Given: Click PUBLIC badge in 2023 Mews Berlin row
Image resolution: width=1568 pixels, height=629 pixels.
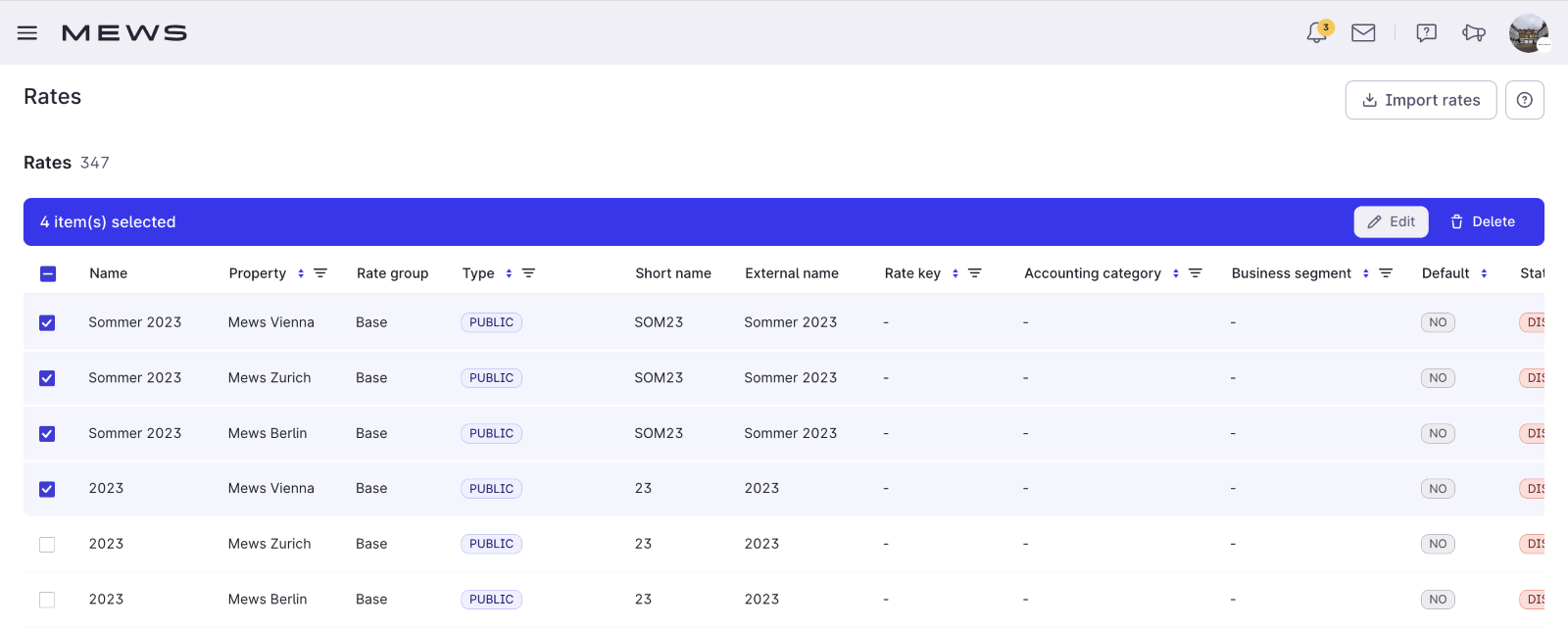Looking at the screenshot, I should click(491, 600).
